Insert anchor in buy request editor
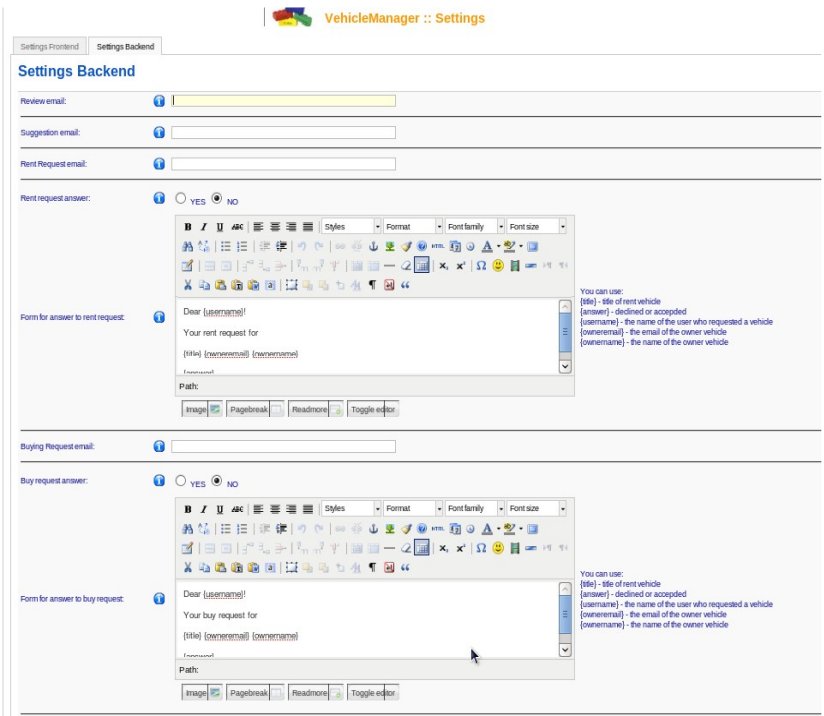Viewport: 824px width, 716px height. tap(373, 528)
